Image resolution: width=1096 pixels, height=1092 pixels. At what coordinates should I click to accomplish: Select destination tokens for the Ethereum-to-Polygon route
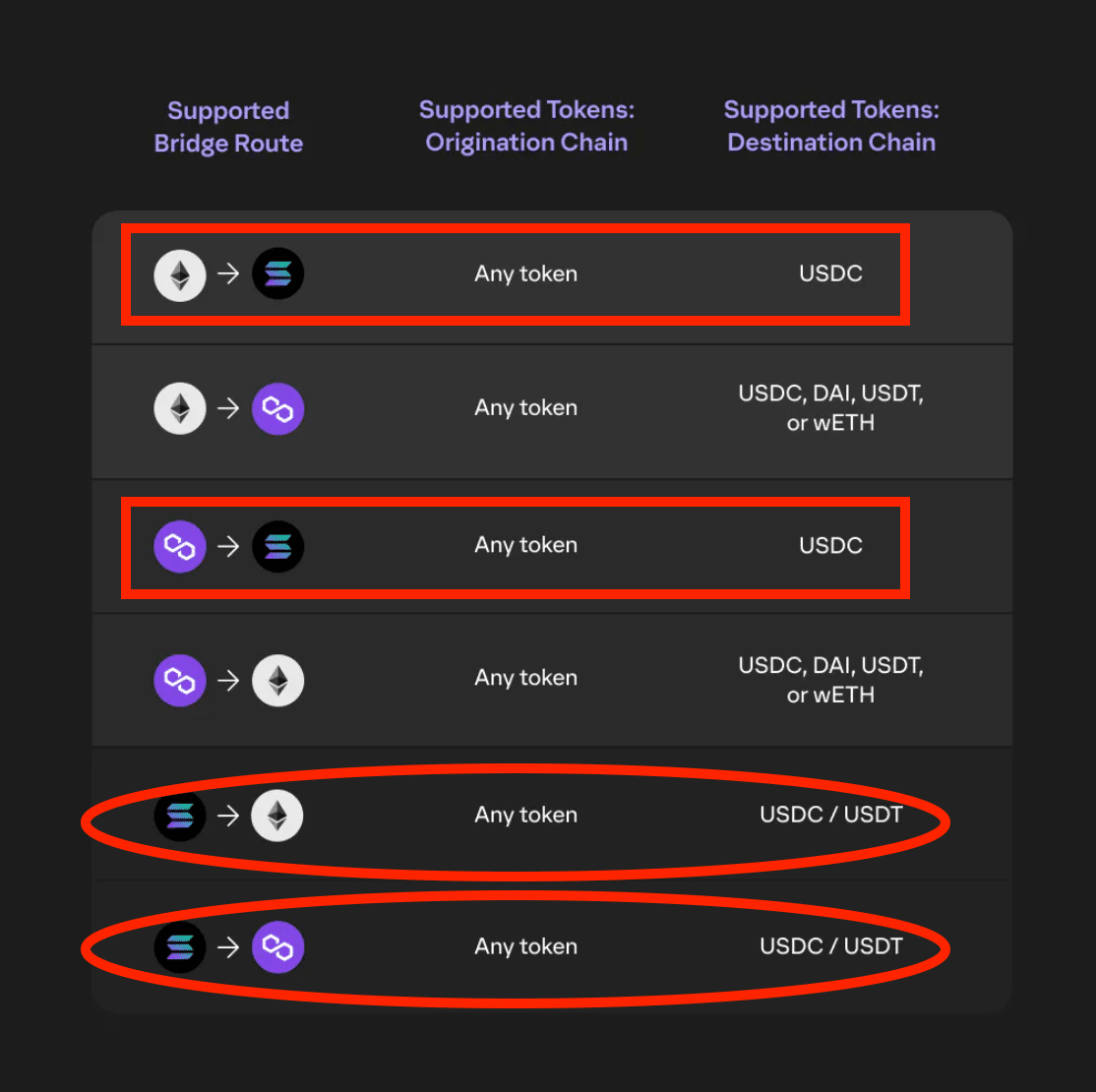point(830,408)
